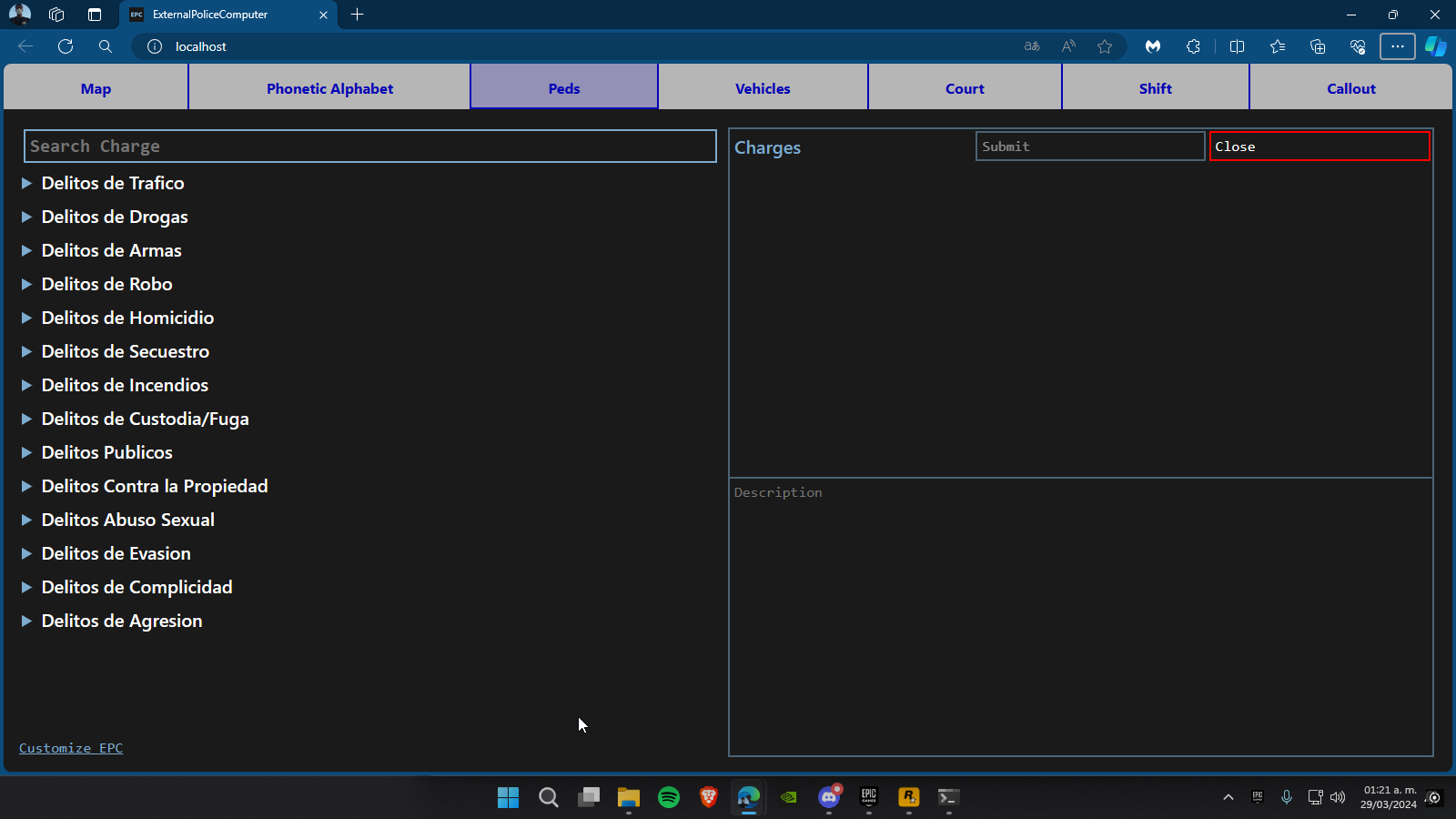Open Discord from the taskbar
The height and width of the screenshot is (819, 1456).
829,797
